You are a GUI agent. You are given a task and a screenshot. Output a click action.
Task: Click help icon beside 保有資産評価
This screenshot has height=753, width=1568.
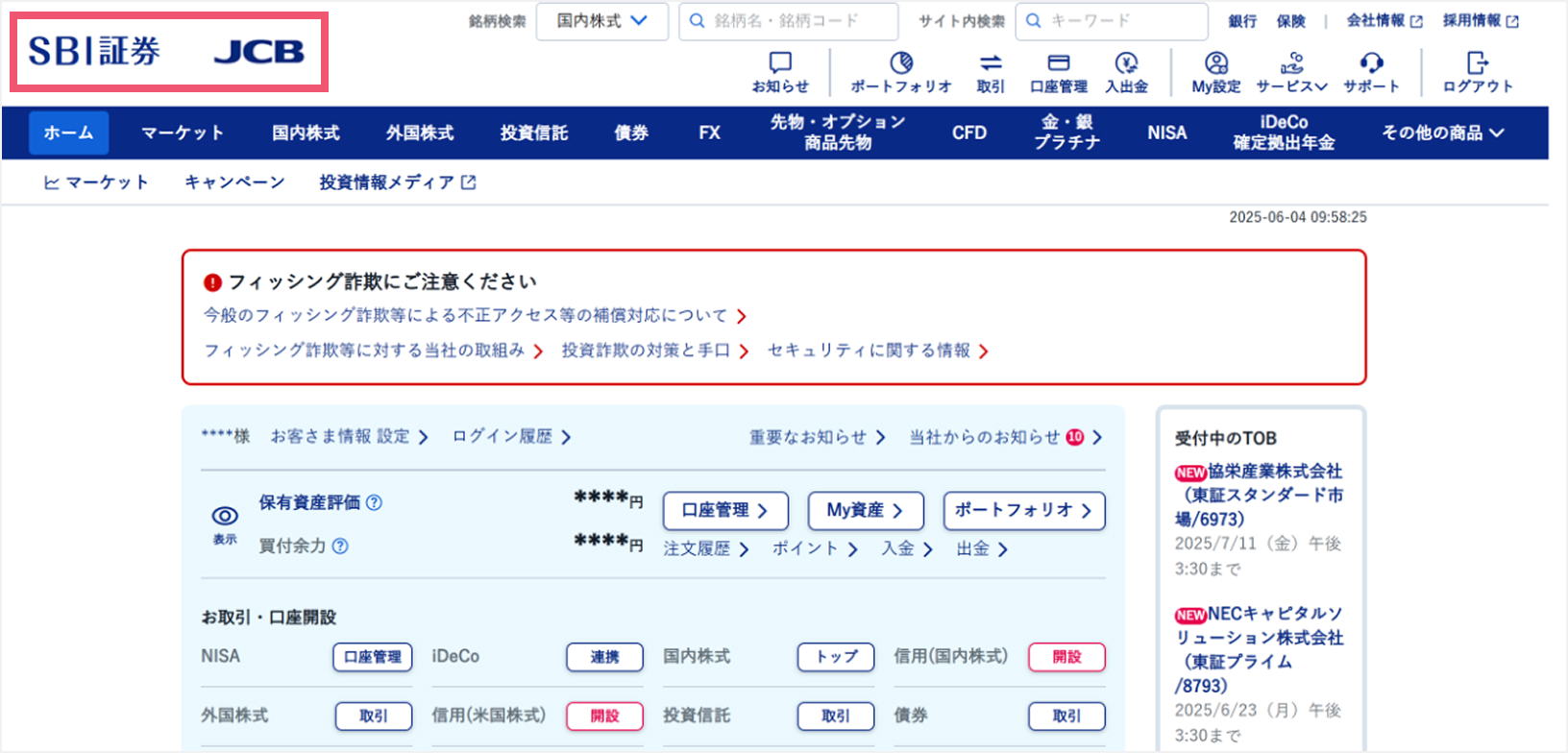point(375,502)
